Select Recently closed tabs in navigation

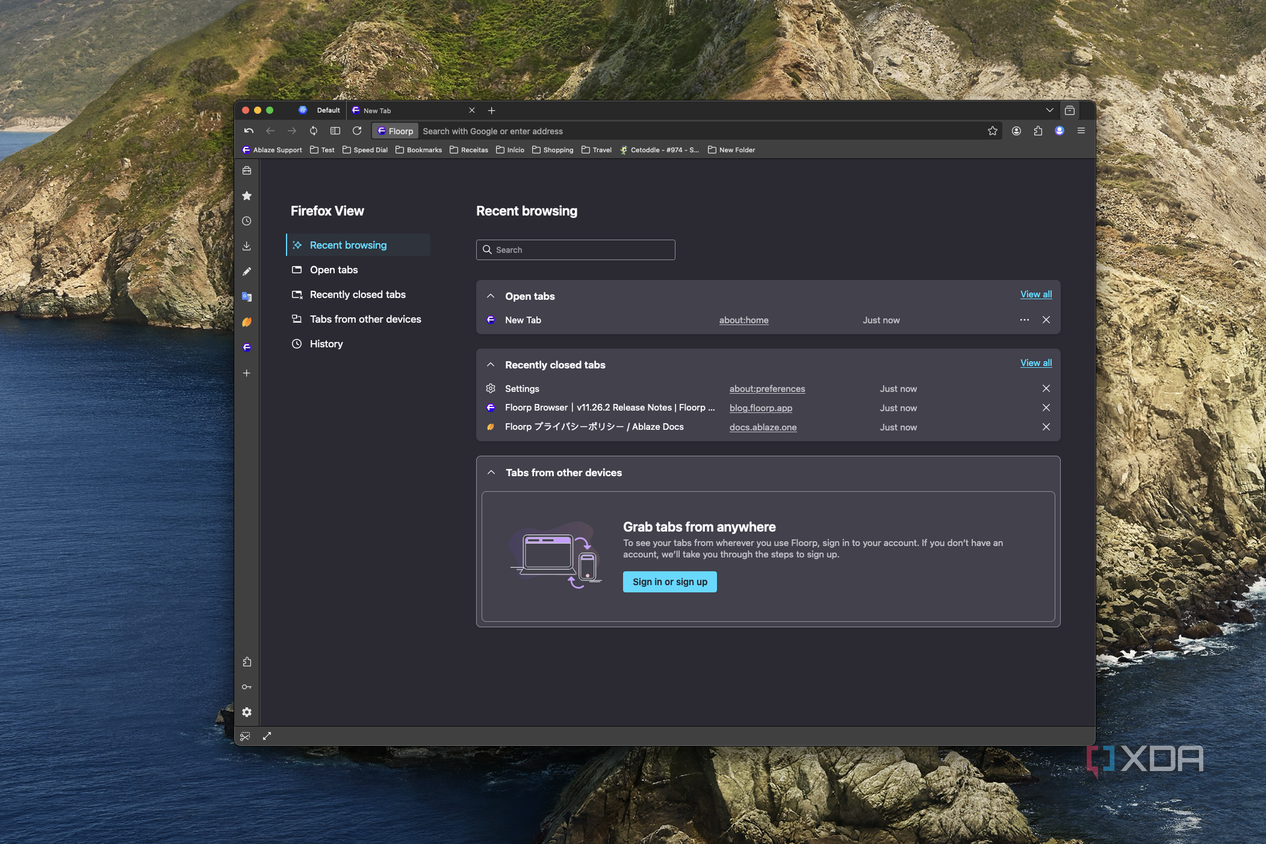click(x=358, y=295)
